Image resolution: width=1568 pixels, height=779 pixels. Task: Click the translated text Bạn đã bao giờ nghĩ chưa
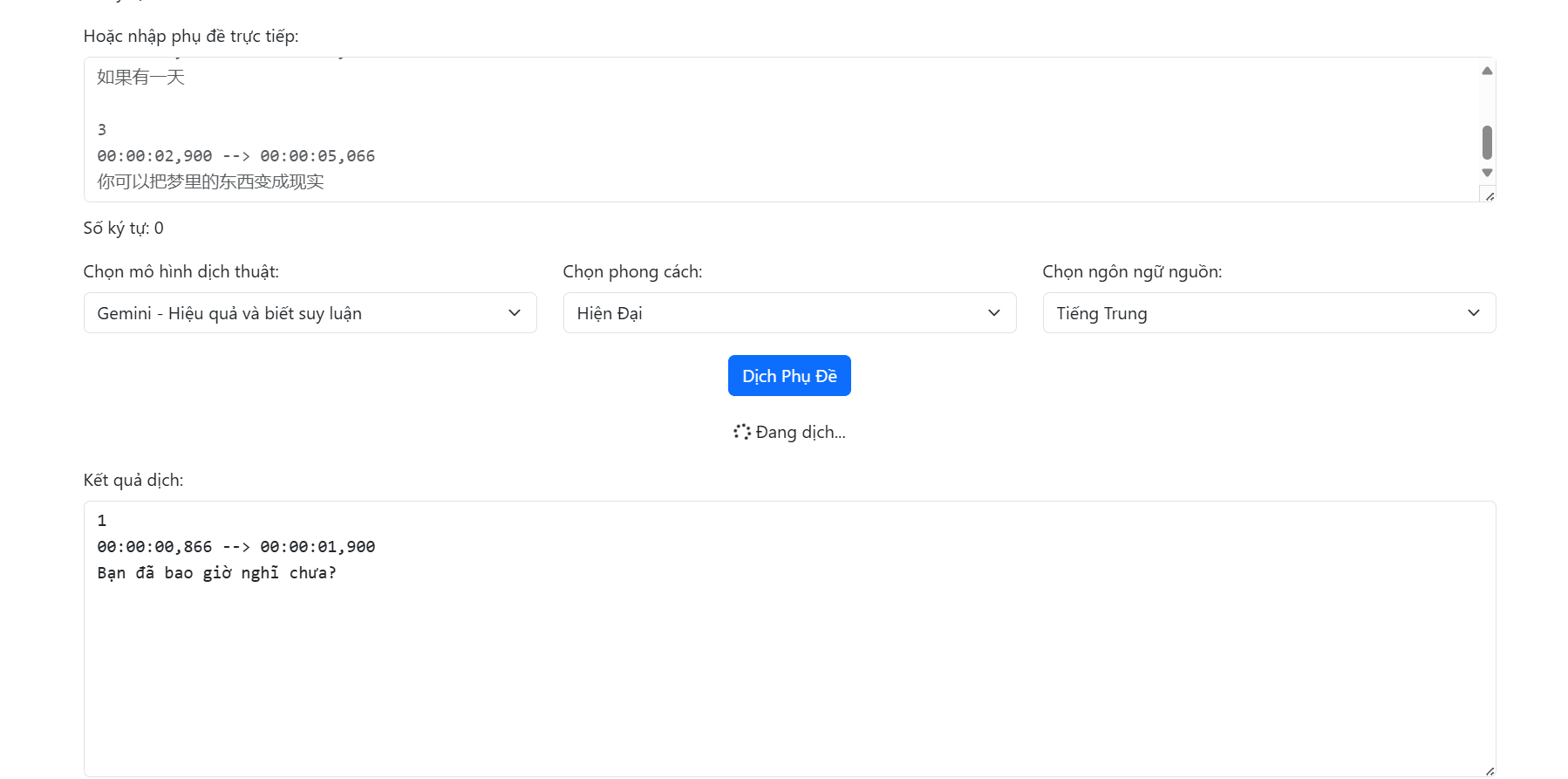216,573
